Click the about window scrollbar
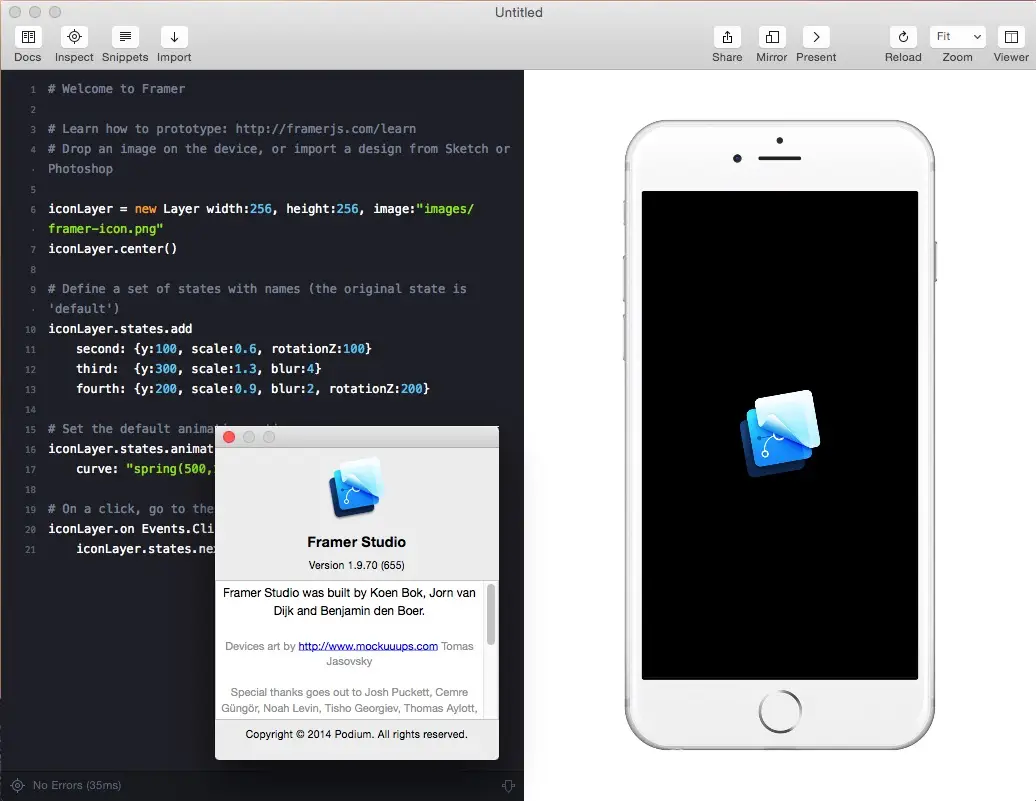The height and width of the screenshot is (801, 1036). [x=491, y=615]
